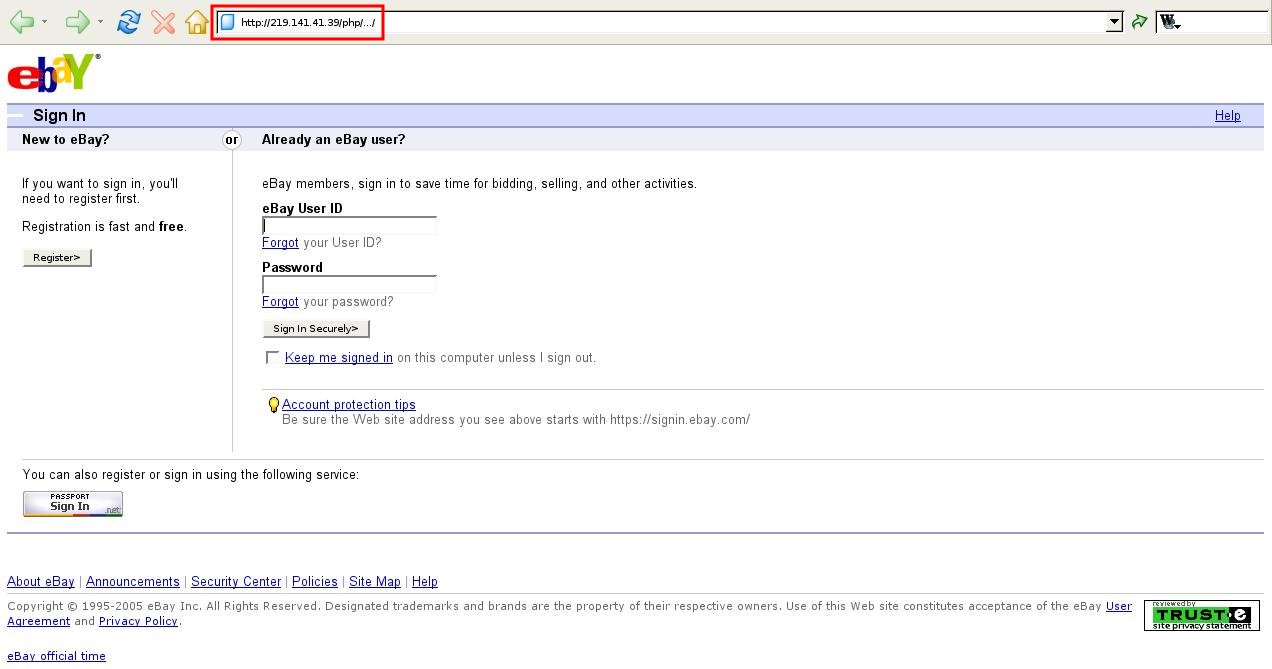The image size is (1272, 669).
Task: Click the page icon in the address bar
Action: point(227,22)
